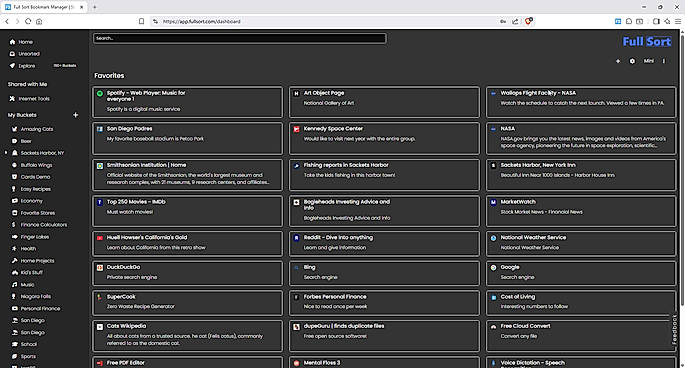Open the Brave Shields lion icon
The height and width of the screenshot is (368, 685).
coord(529,21)
